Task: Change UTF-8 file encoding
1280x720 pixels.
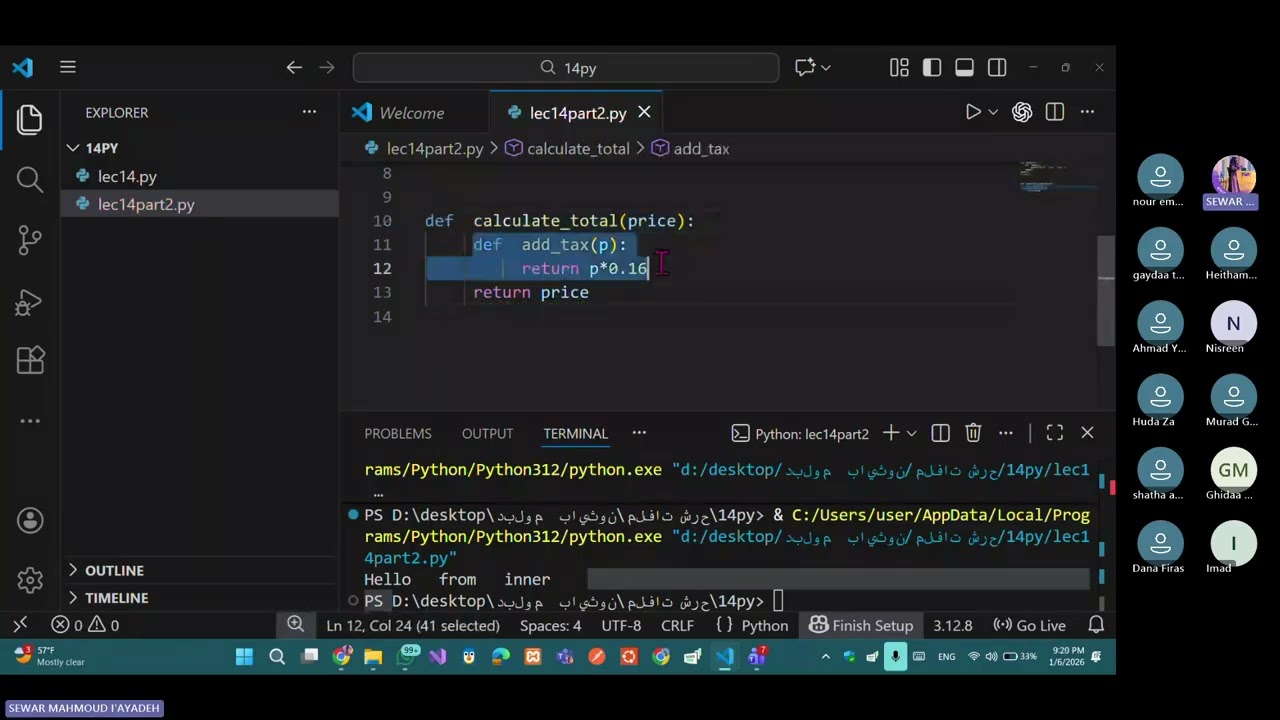Action: (621, 625)
